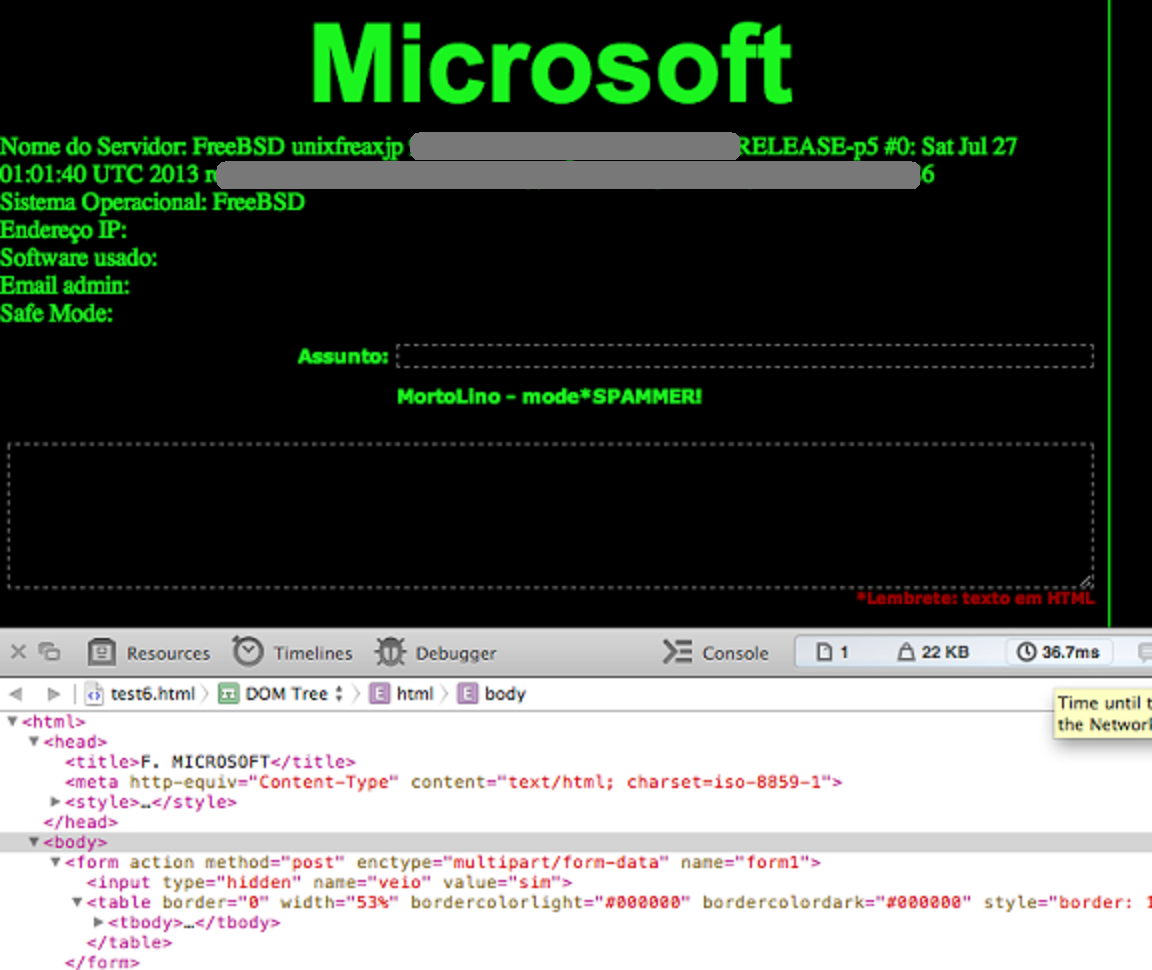Select the </table> closing tag line
This screenshot has width=1152, height=970.
coord(129,942)
